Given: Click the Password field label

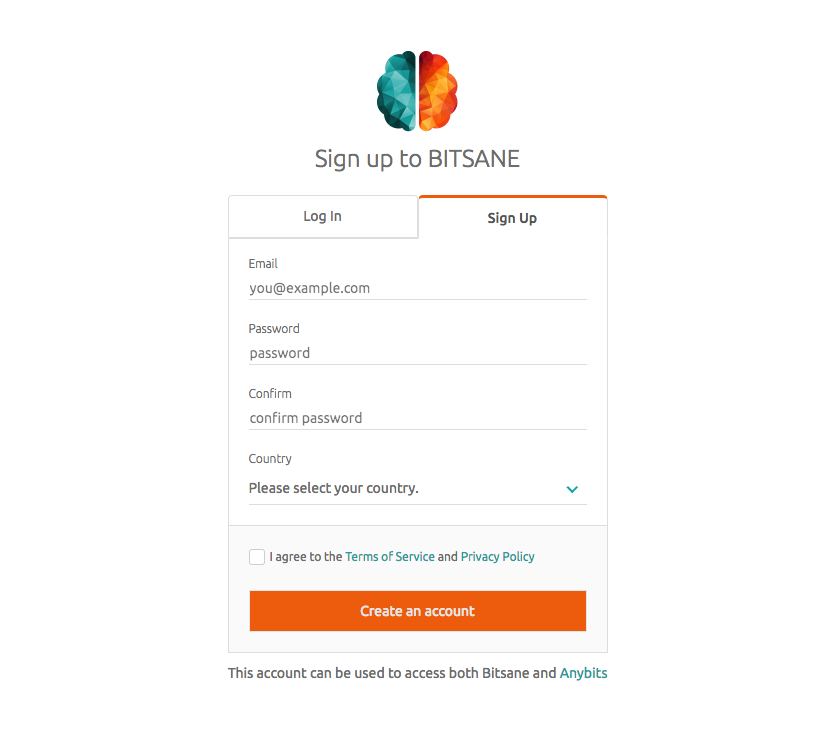Looking at the screenshot, I should pyautogui.click(x=274, y=329).
